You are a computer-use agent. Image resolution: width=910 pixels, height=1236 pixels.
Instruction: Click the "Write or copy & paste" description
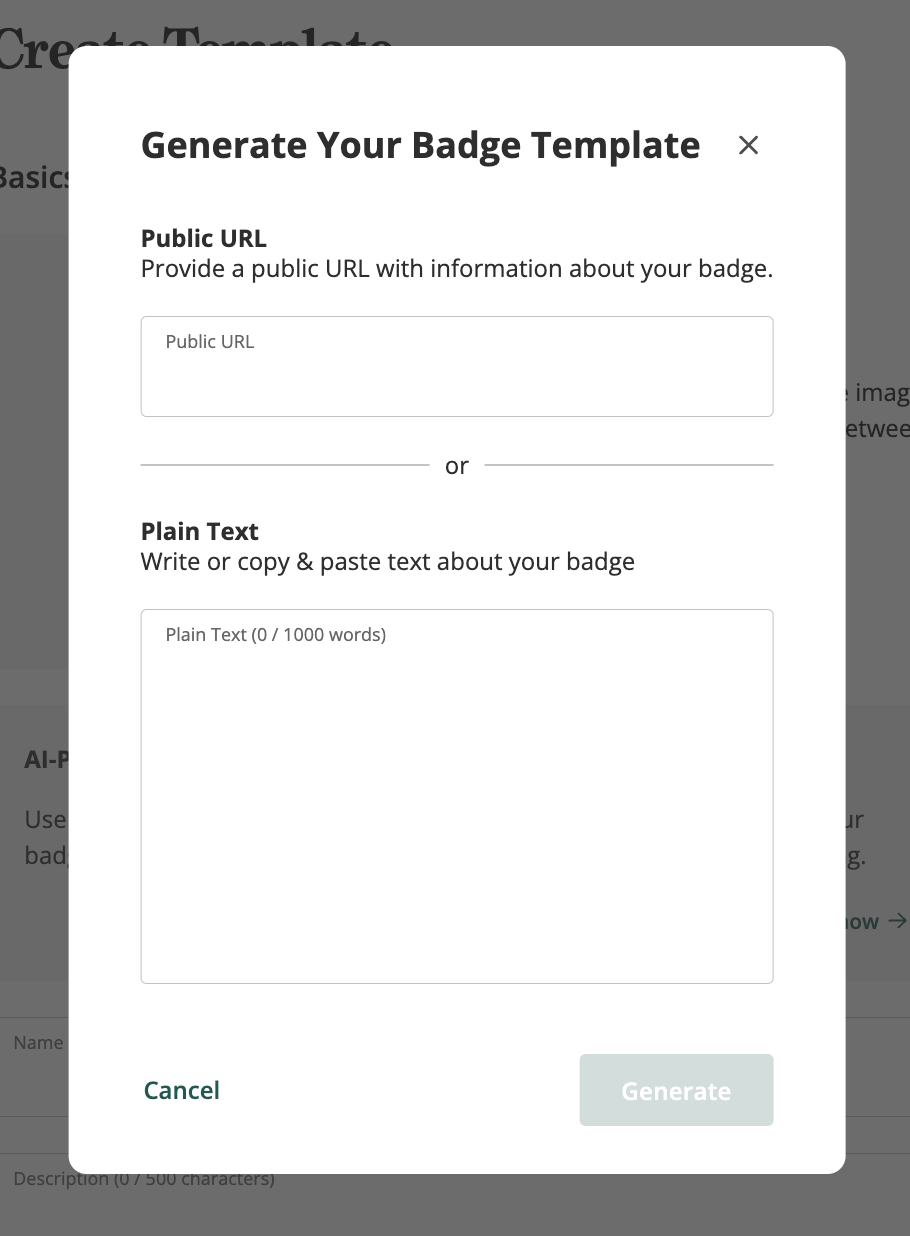388,562
